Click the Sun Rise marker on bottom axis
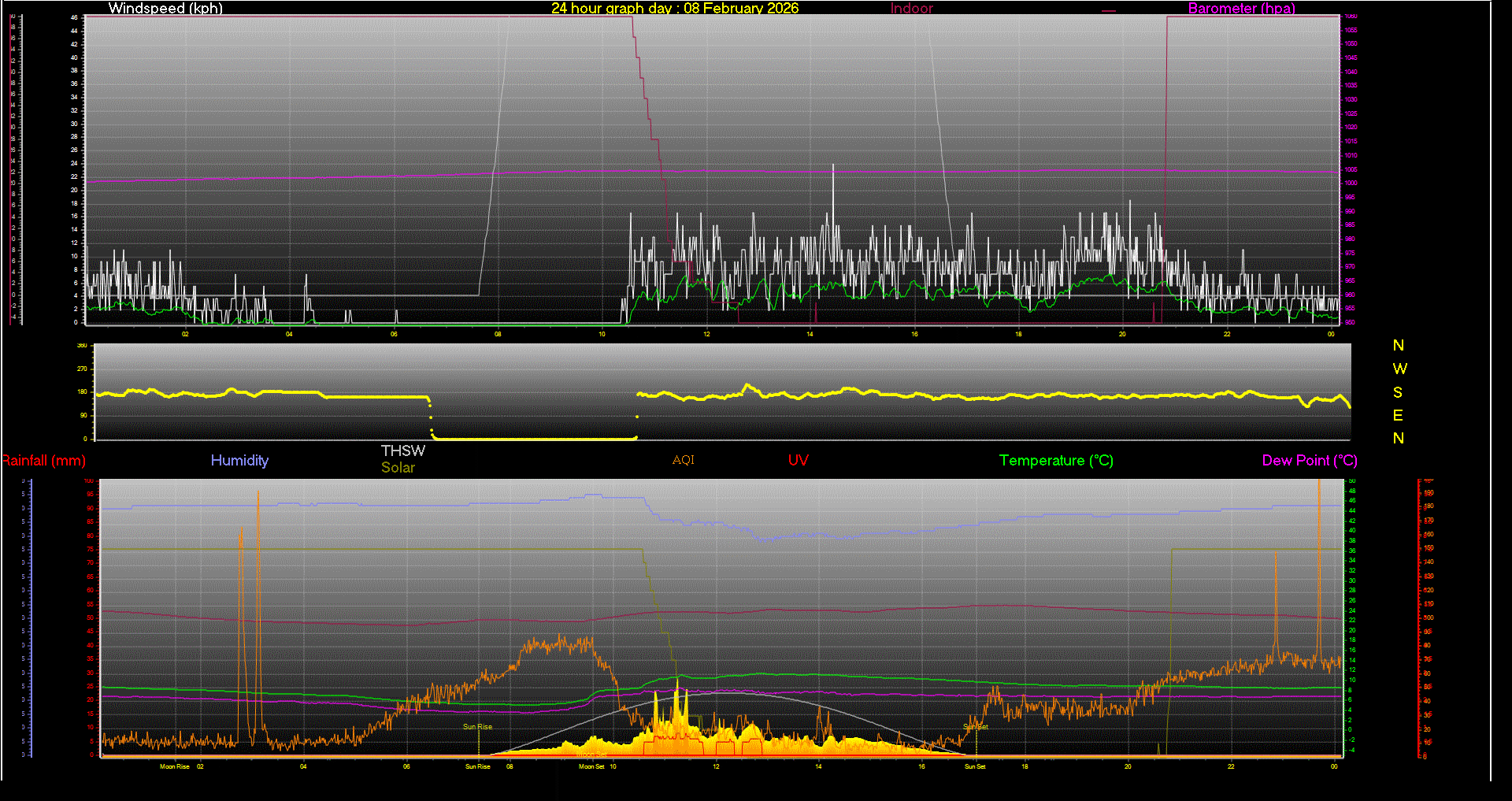The height and width of the screenshot is (801, 1512). (x=477, y=766)
